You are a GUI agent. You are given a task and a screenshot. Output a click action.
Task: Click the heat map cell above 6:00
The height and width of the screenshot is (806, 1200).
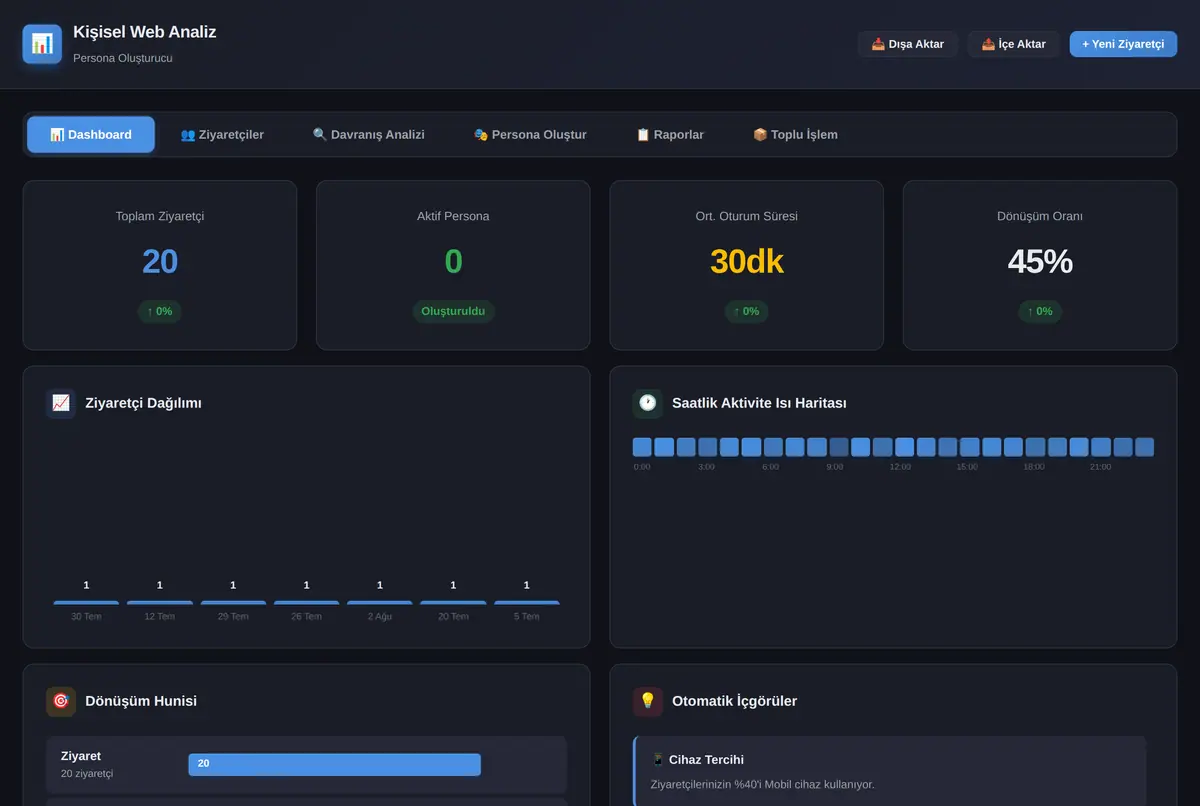point(773,447)
